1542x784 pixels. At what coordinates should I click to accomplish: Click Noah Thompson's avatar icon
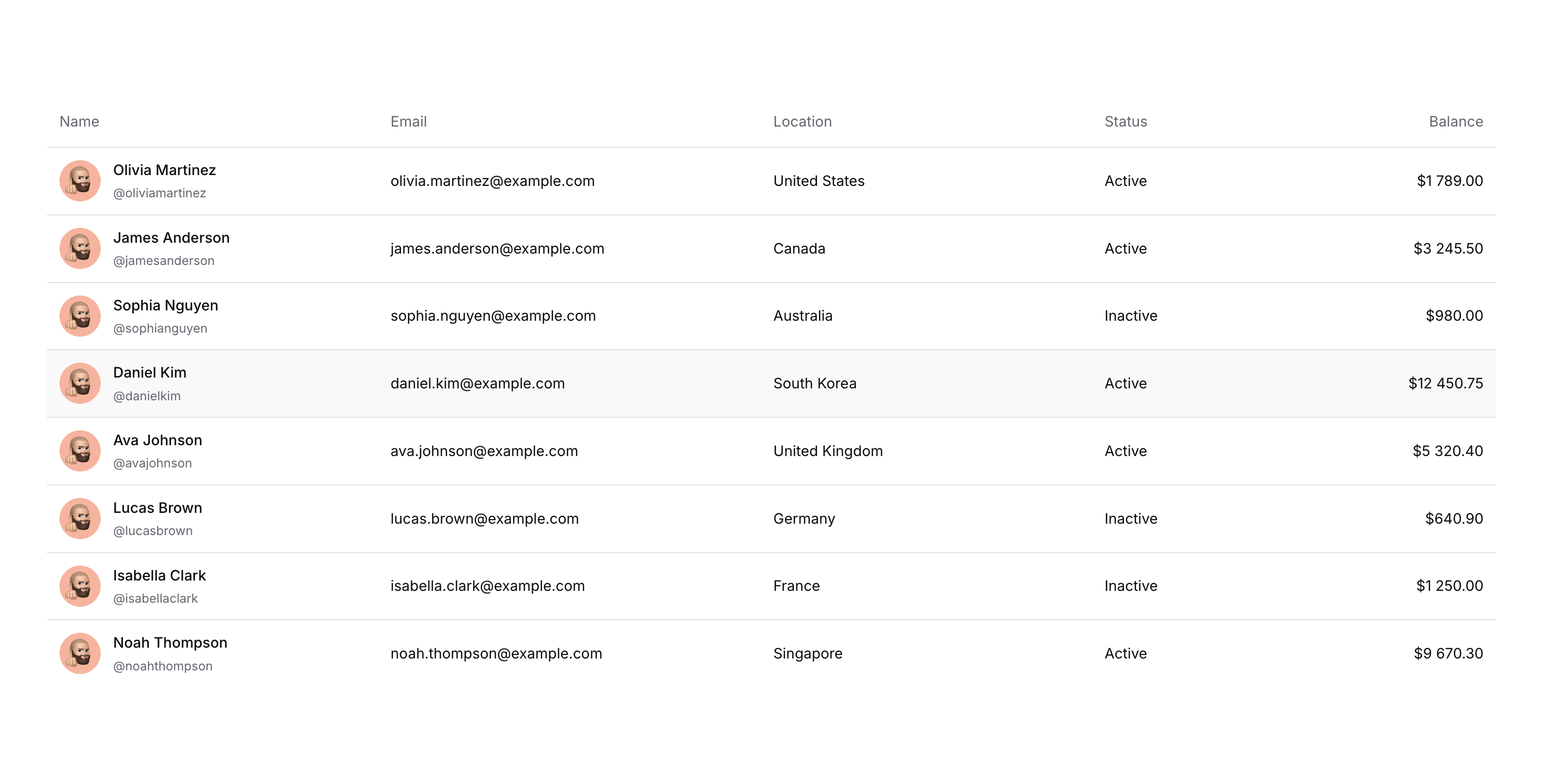click(80, 653)
